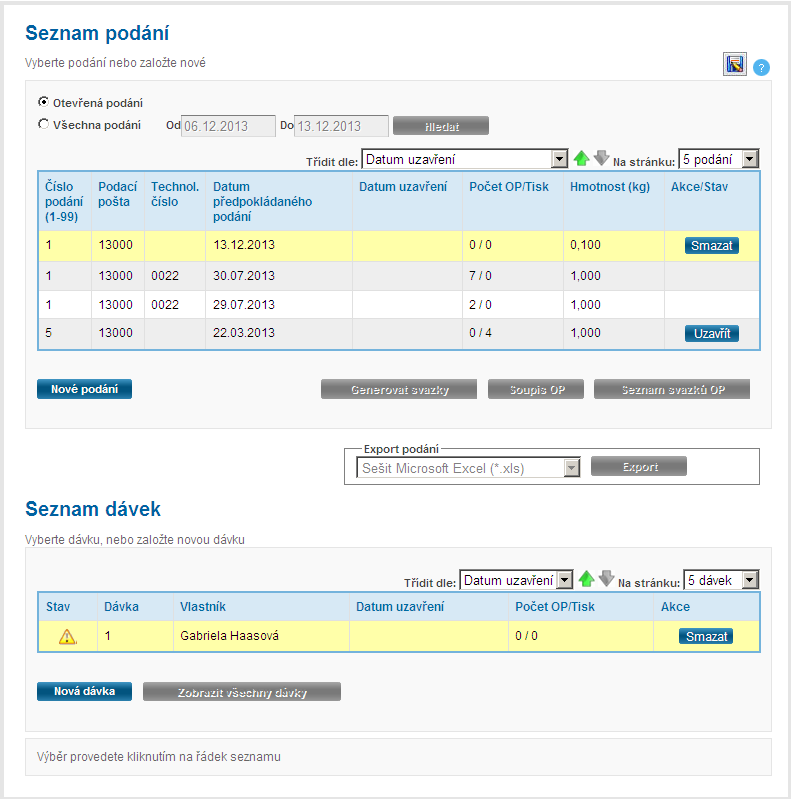Sort submissions descending with gray down arrow

[x=601, y=158]
